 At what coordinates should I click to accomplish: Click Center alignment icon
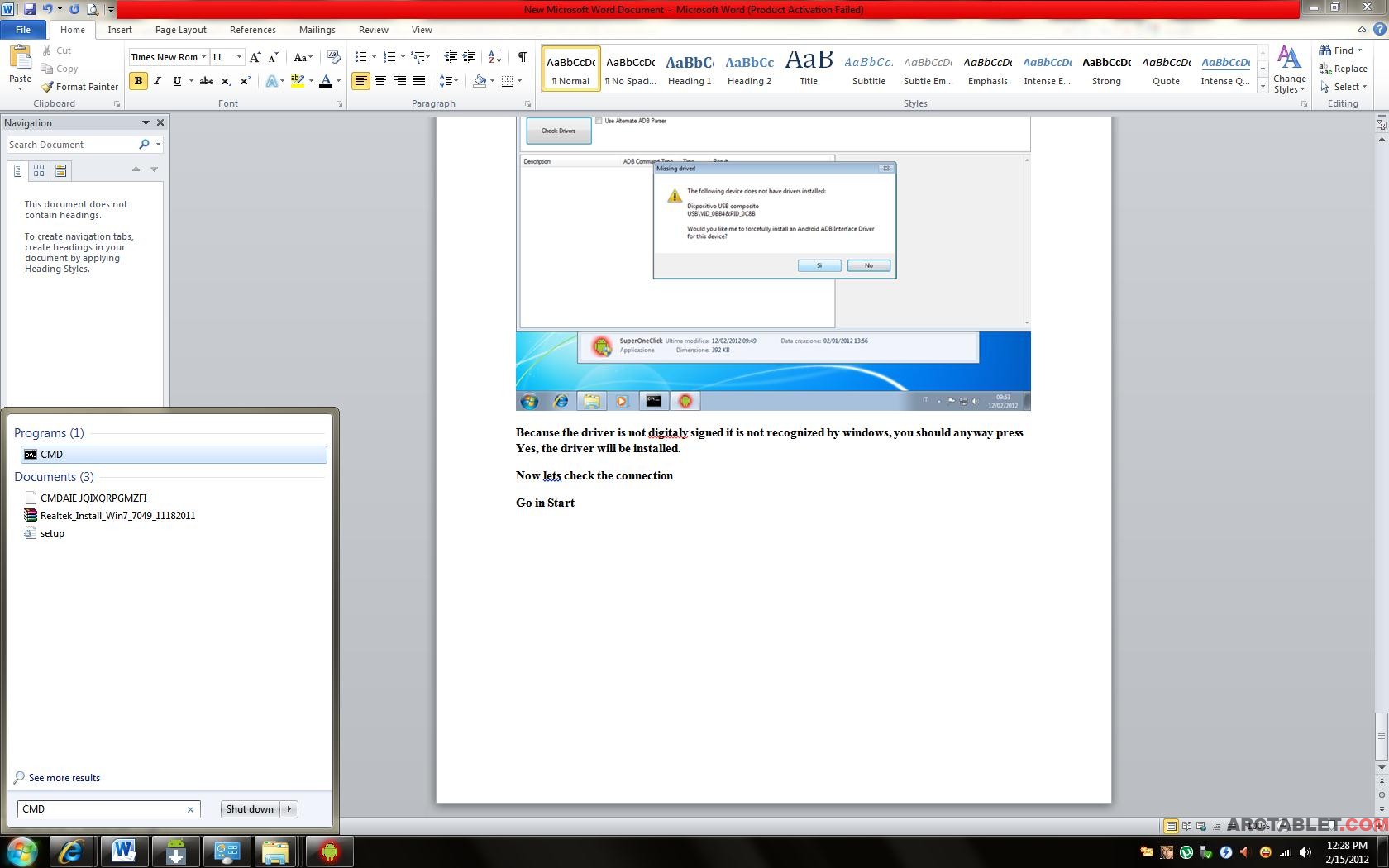(380, 81)
